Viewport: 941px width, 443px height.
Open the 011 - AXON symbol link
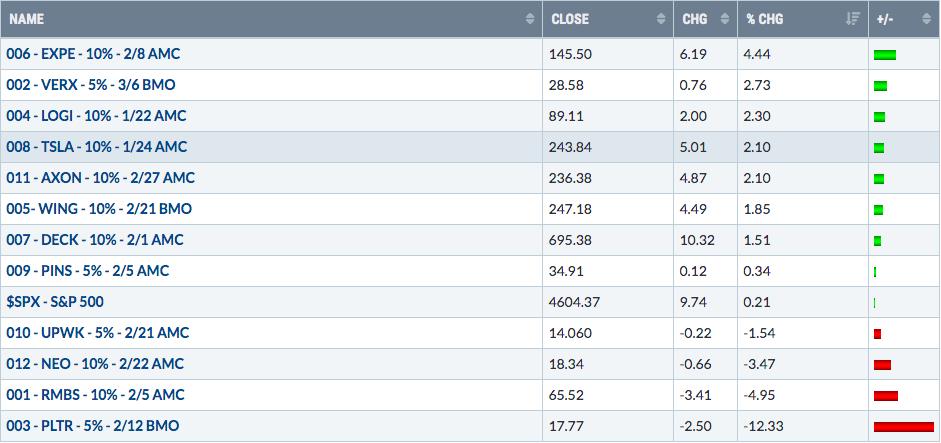(x=100, y=178)
